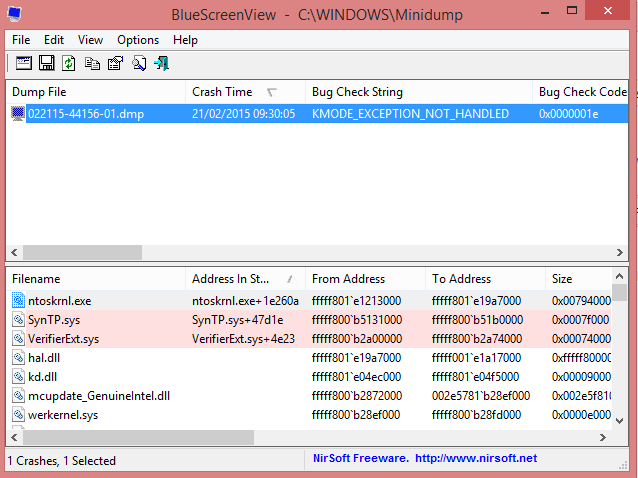Click the file icon beside werkernel.sys

click(18, 415)
